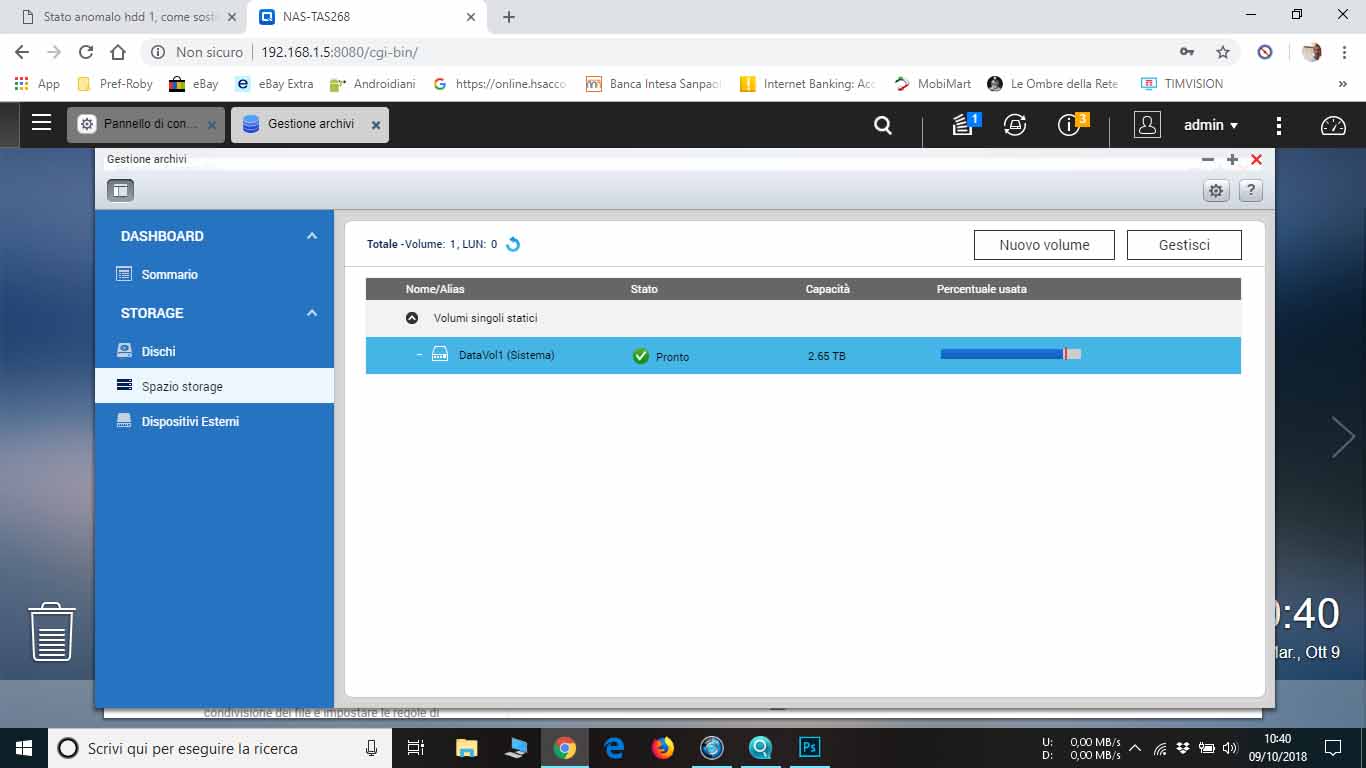Click the Nuovo volume button

1044,245
